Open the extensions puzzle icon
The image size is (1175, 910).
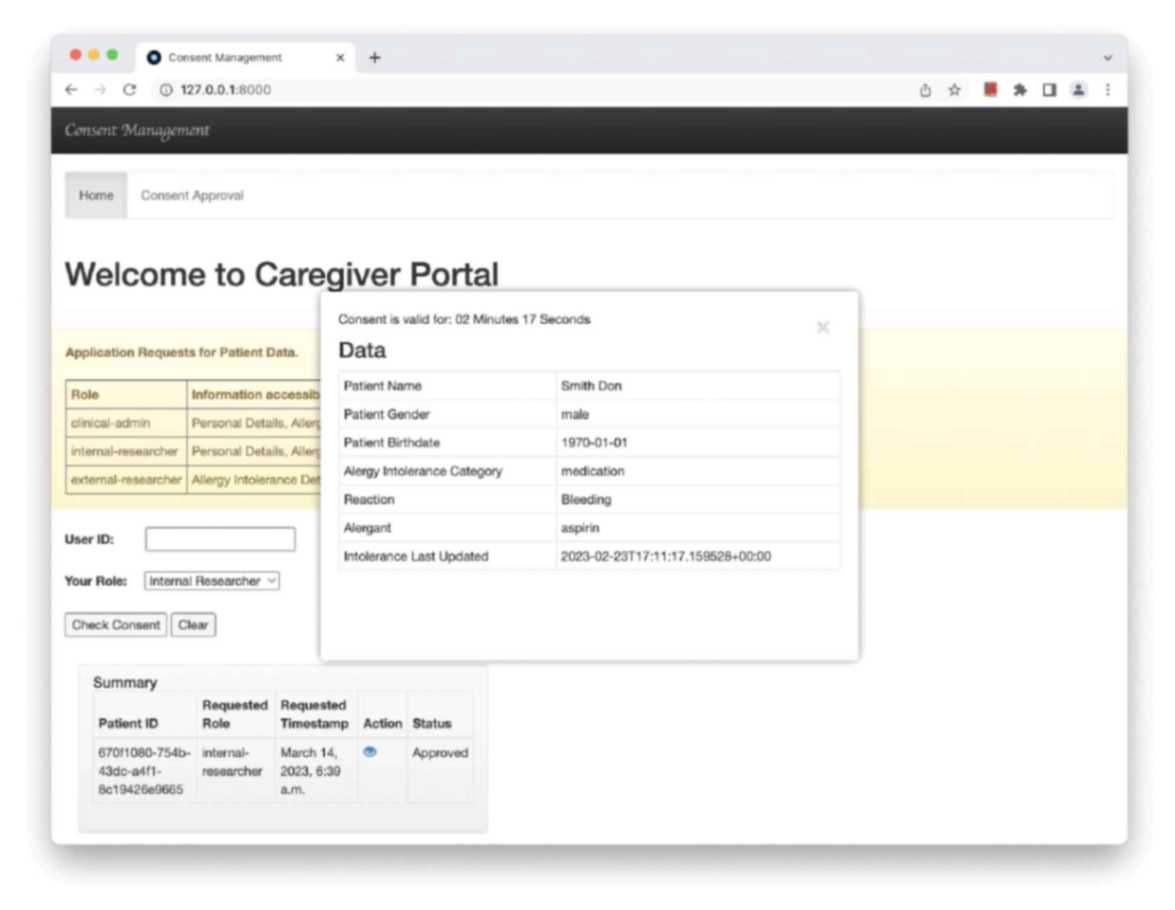tap(1020, 90)
